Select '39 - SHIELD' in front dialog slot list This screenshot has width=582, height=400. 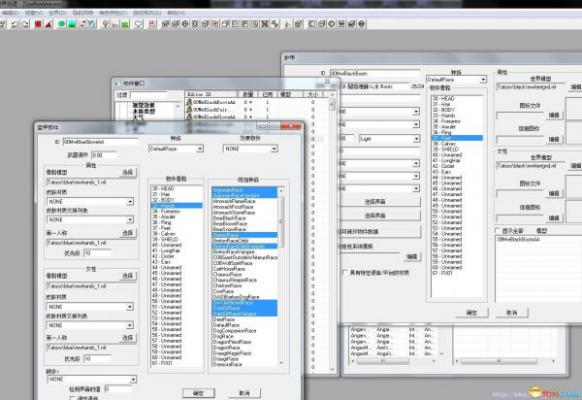177,239
